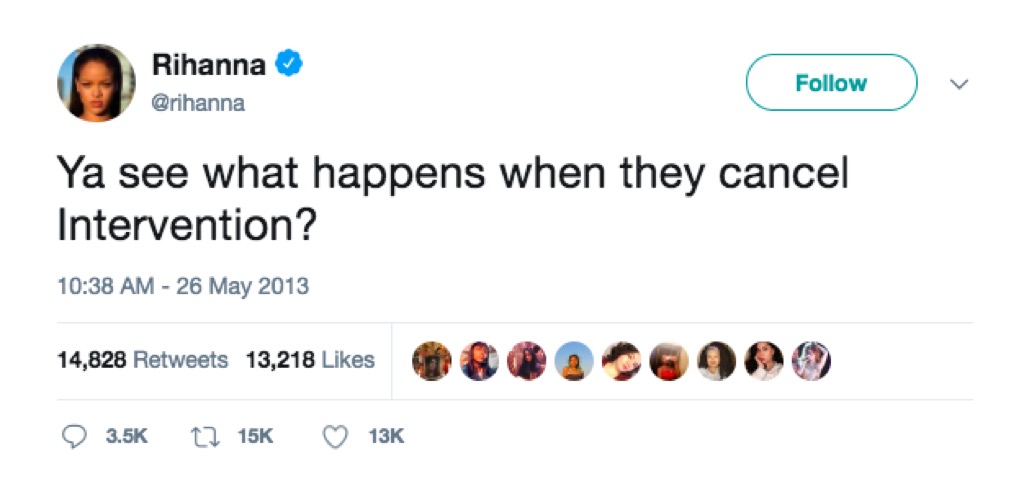Open the @rihanna handle link

point(198,103)
